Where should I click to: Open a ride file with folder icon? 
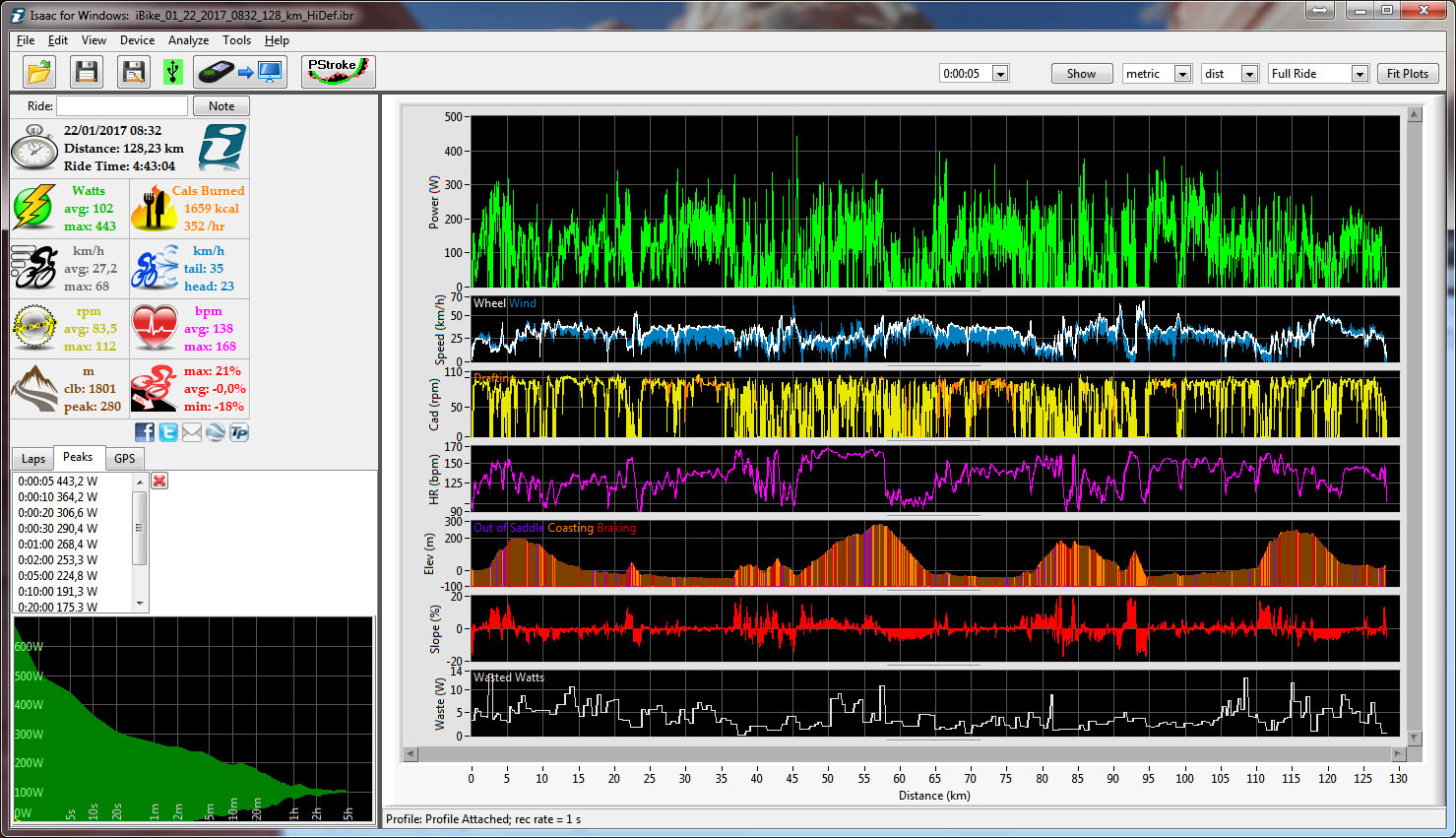coord(39,72)
